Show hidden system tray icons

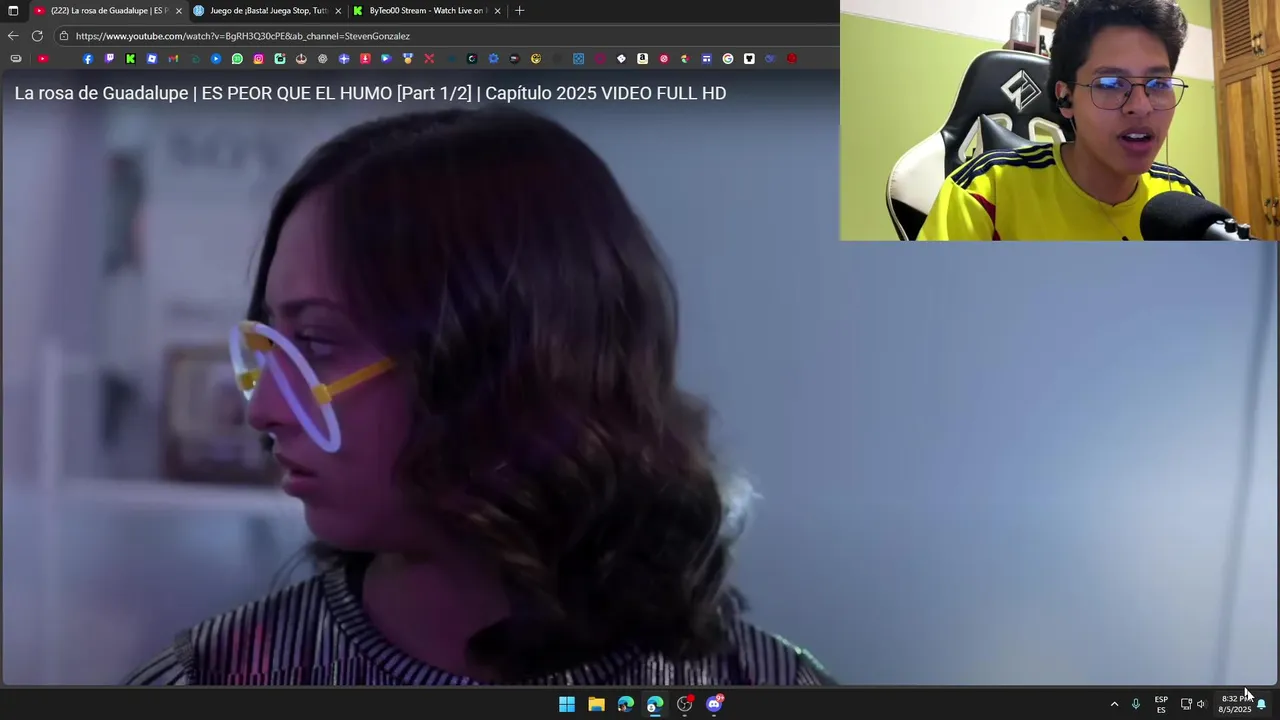pos(1114,704)
